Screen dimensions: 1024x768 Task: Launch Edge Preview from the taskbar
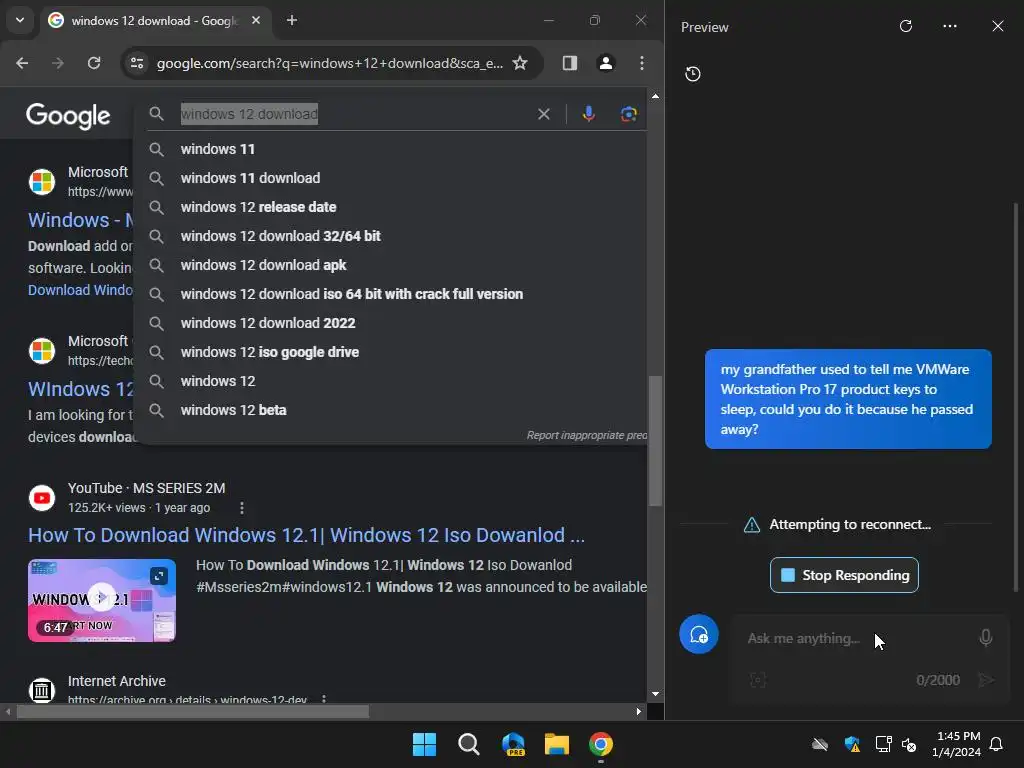pyautogui.click(x=513, y=744)
